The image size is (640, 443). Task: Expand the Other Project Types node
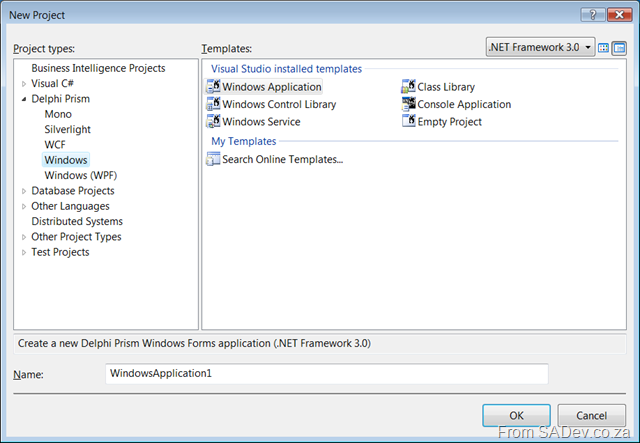click(x=24, y=237)
